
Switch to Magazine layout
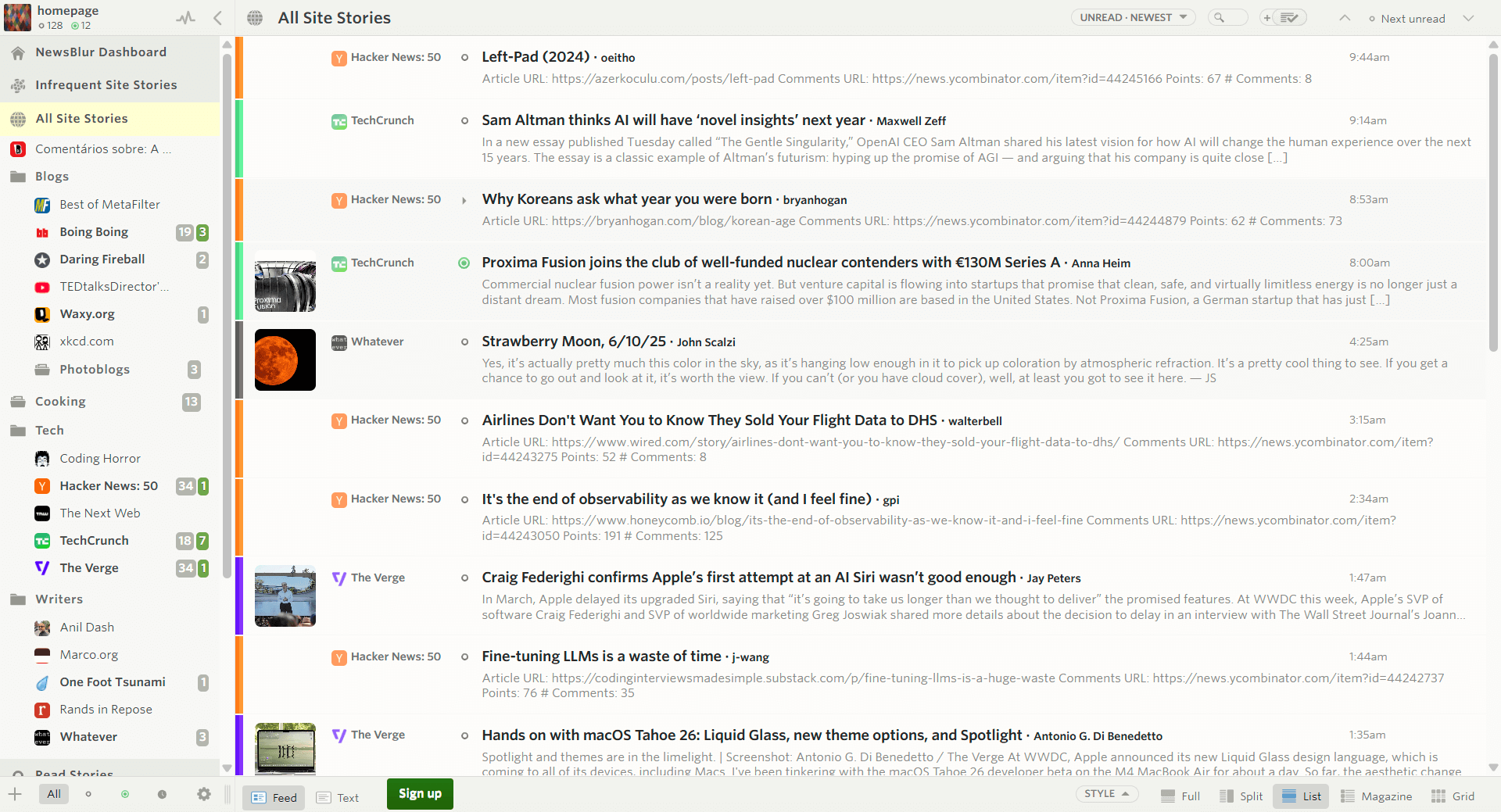coord(1376,796)
